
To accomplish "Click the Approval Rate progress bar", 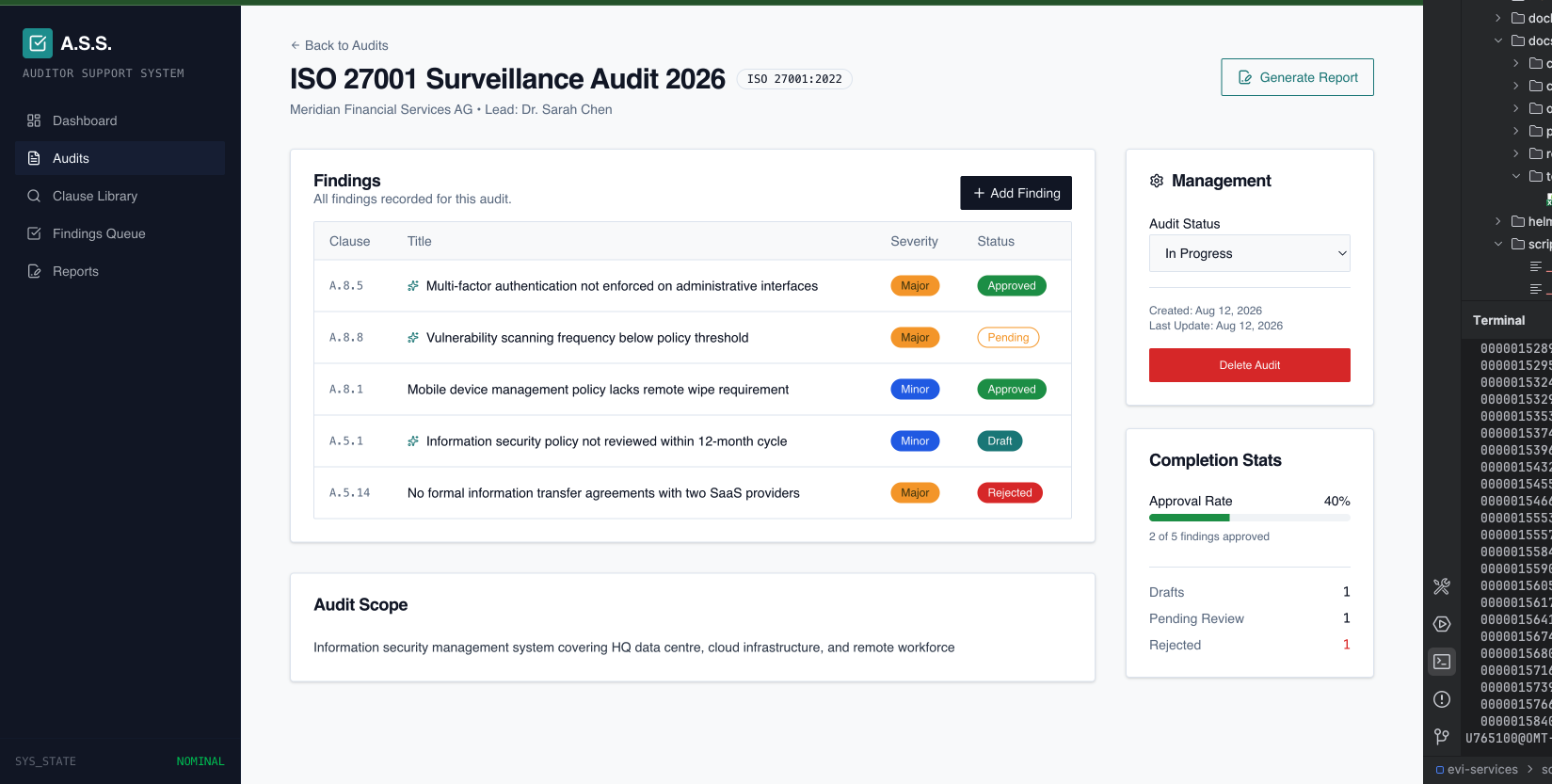I will pyautogui.click(x=1250, y=518).
